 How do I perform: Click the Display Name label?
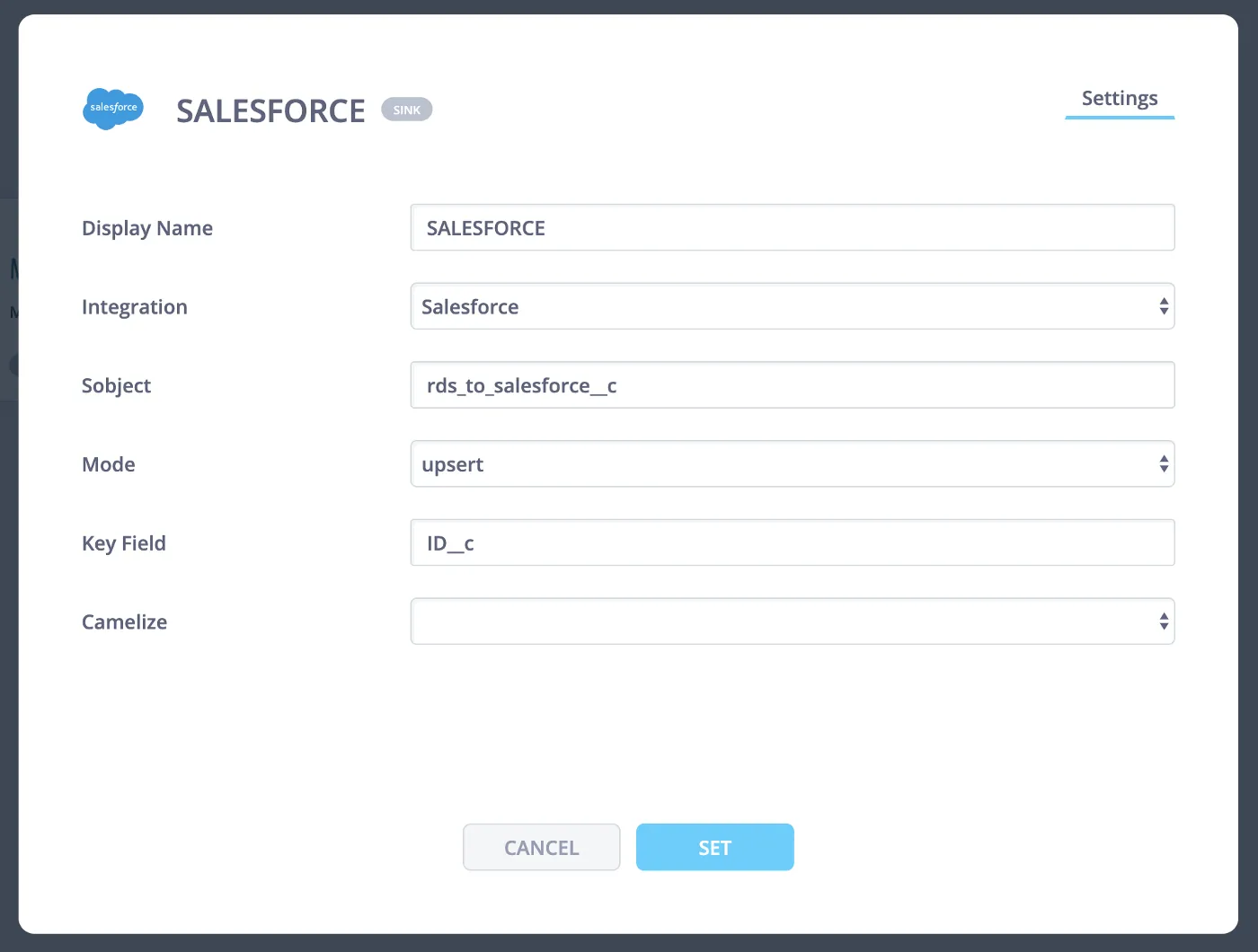tap(147, 228)
